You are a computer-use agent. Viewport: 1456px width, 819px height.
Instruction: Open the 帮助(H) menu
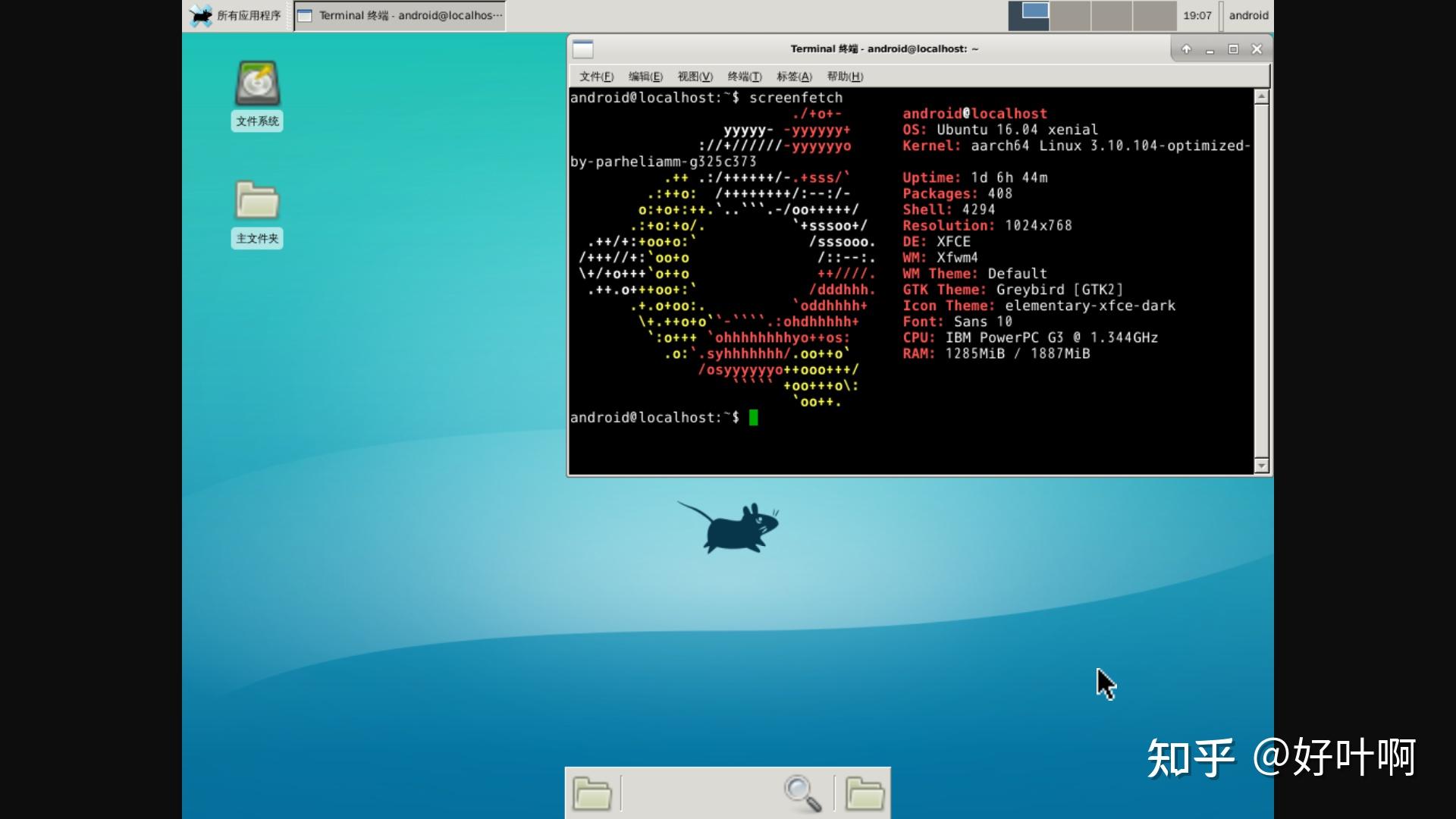point(844,76)
